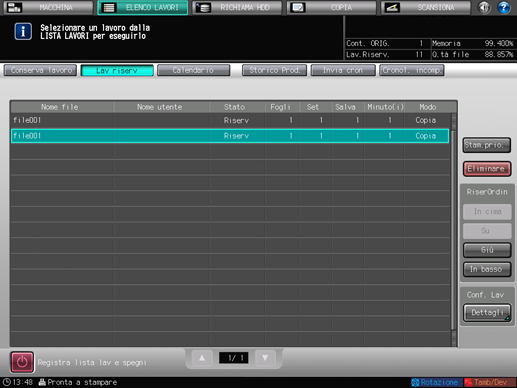Click Copia mode in highlighted row
Screen dimensions: 517x388
426,136
